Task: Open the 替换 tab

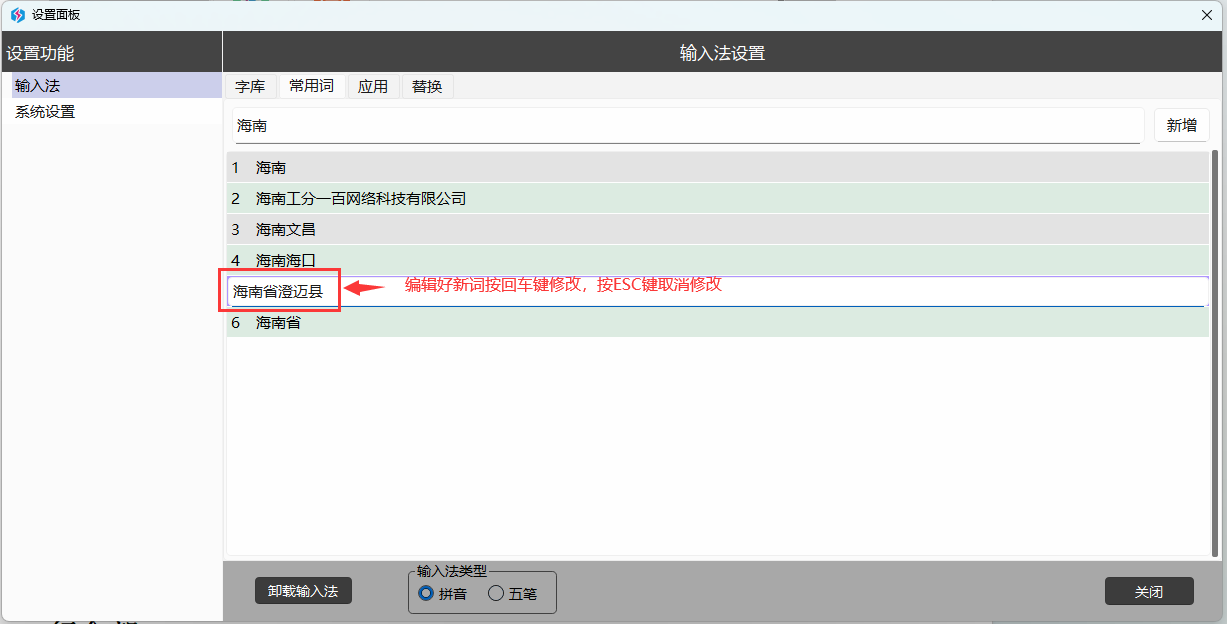Action: (x=427, y=86)
